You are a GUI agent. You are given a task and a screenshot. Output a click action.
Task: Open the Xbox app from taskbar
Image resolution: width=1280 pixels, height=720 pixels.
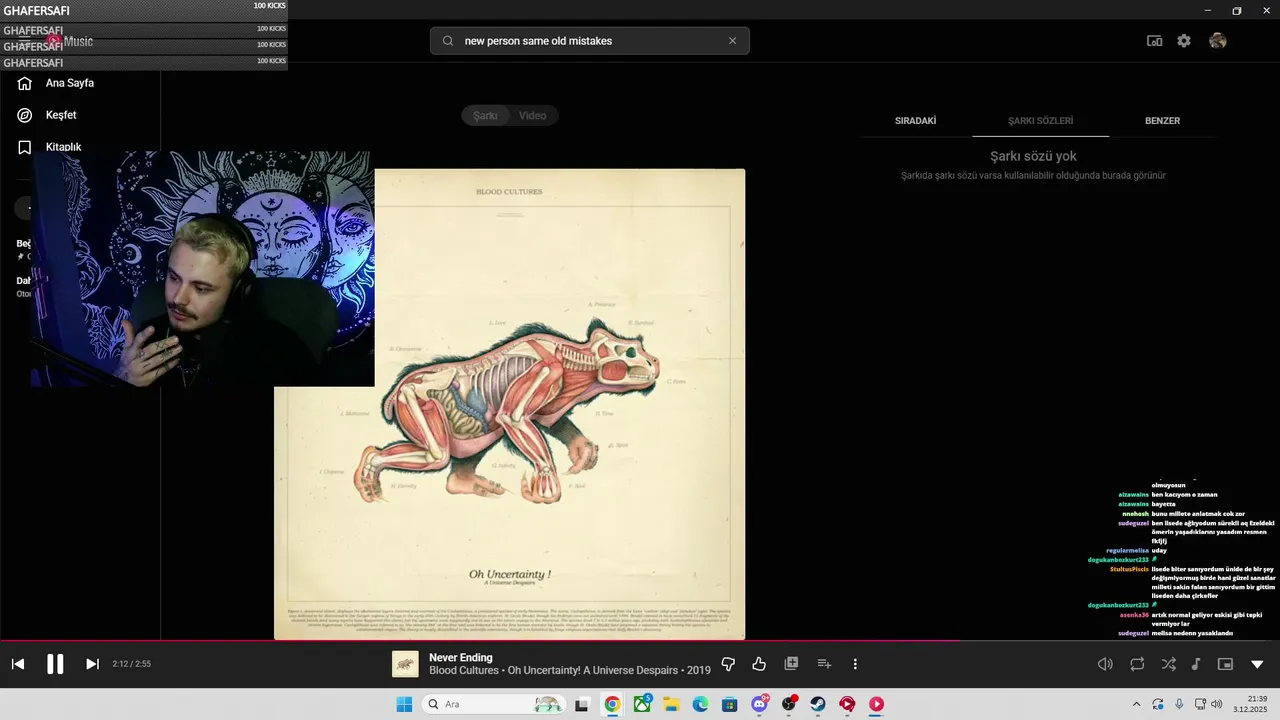[x=642, y=704]
